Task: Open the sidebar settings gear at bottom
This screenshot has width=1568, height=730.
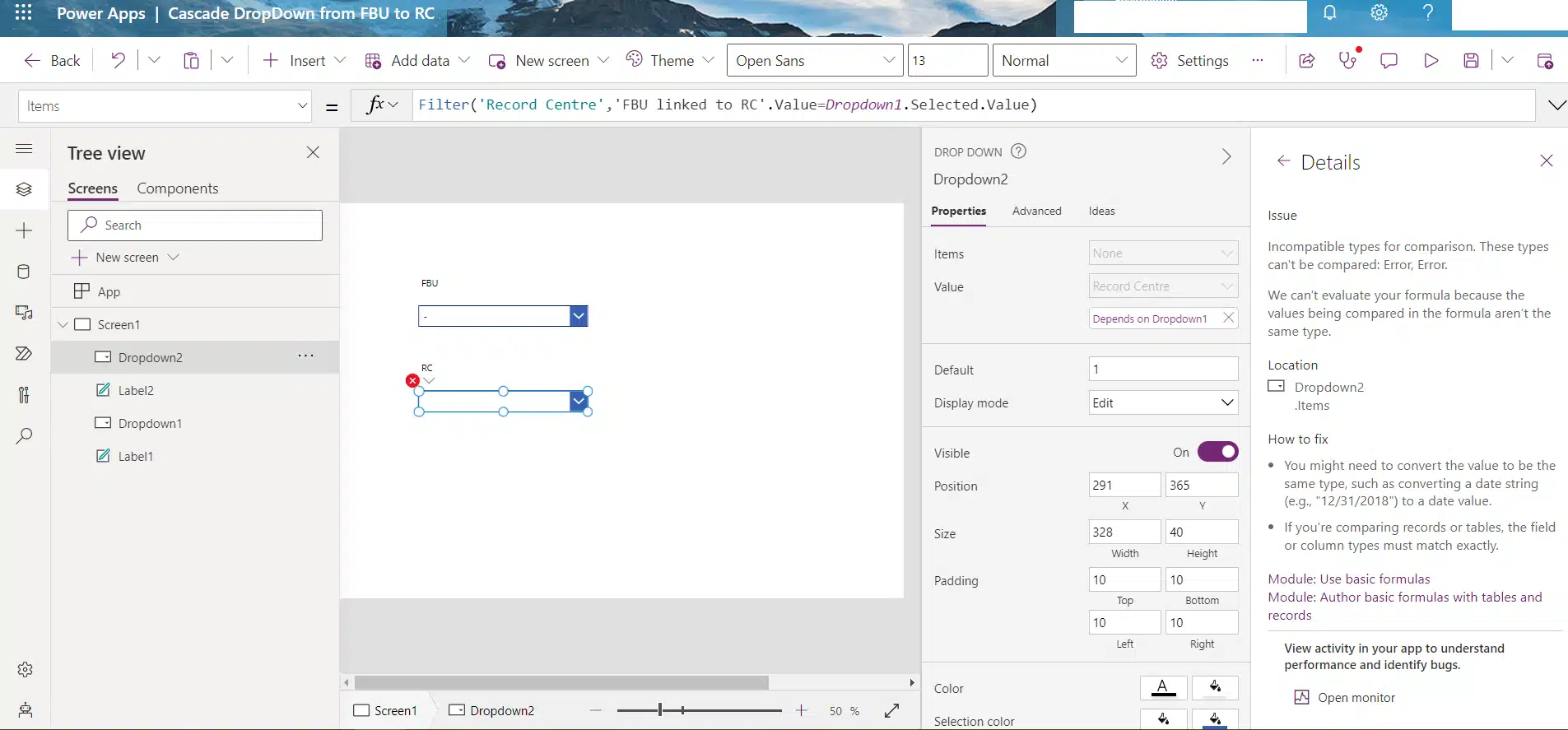Action: pyautogui.click(x=25, y=669)
